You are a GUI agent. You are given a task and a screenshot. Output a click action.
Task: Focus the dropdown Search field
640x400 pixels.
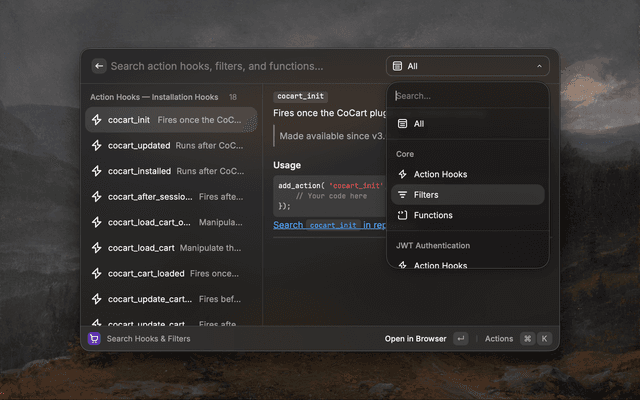[467, 96]
